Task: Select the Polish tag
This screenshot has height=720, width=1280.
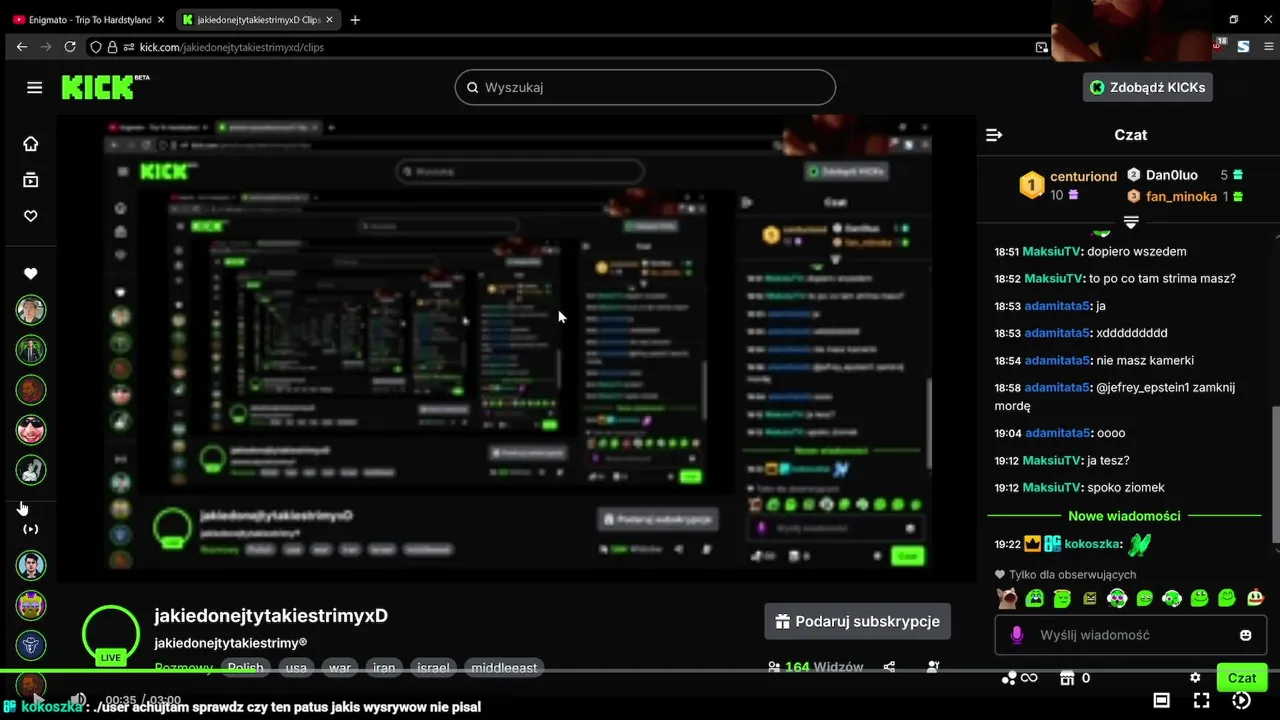Action: pos(246,667)
